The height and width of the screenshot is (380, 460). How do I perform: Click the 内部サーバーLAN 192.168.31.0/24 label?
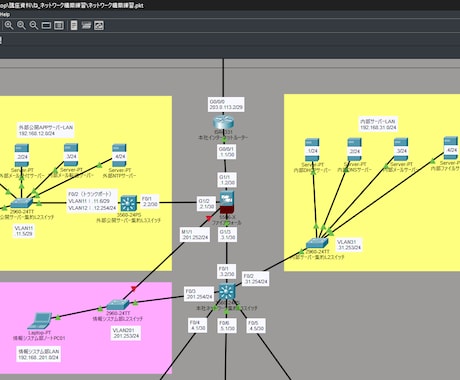pos(378,124)
